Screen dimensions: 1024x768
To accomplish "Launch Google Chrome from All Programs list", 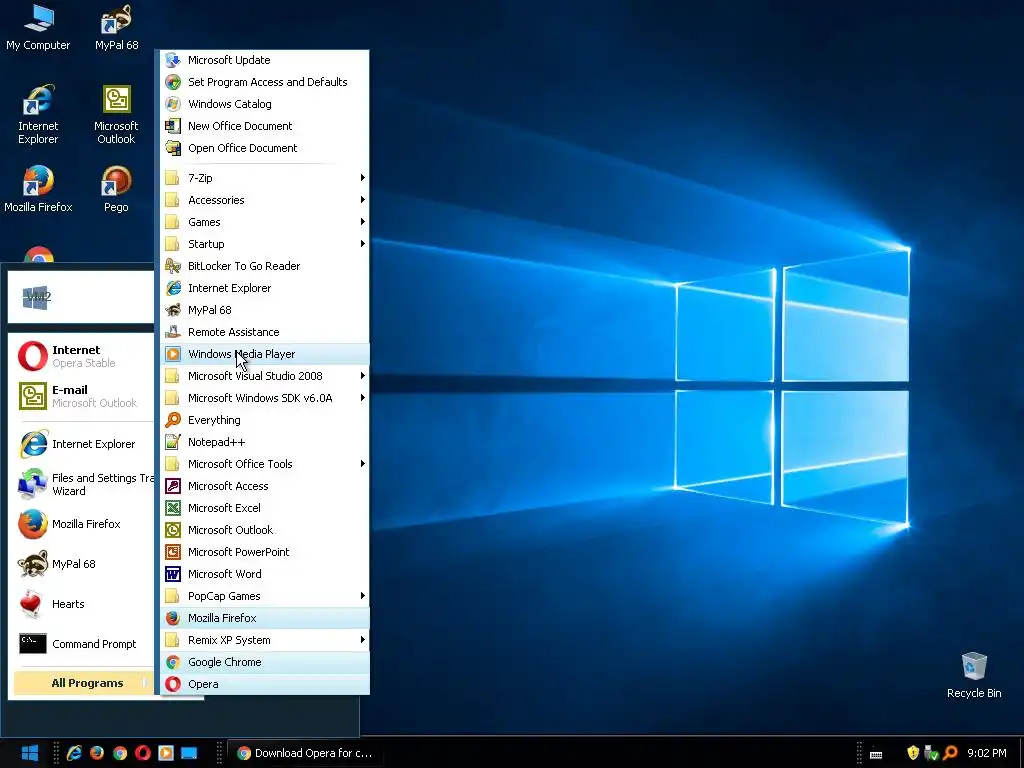I will click(x=265, y=662).
